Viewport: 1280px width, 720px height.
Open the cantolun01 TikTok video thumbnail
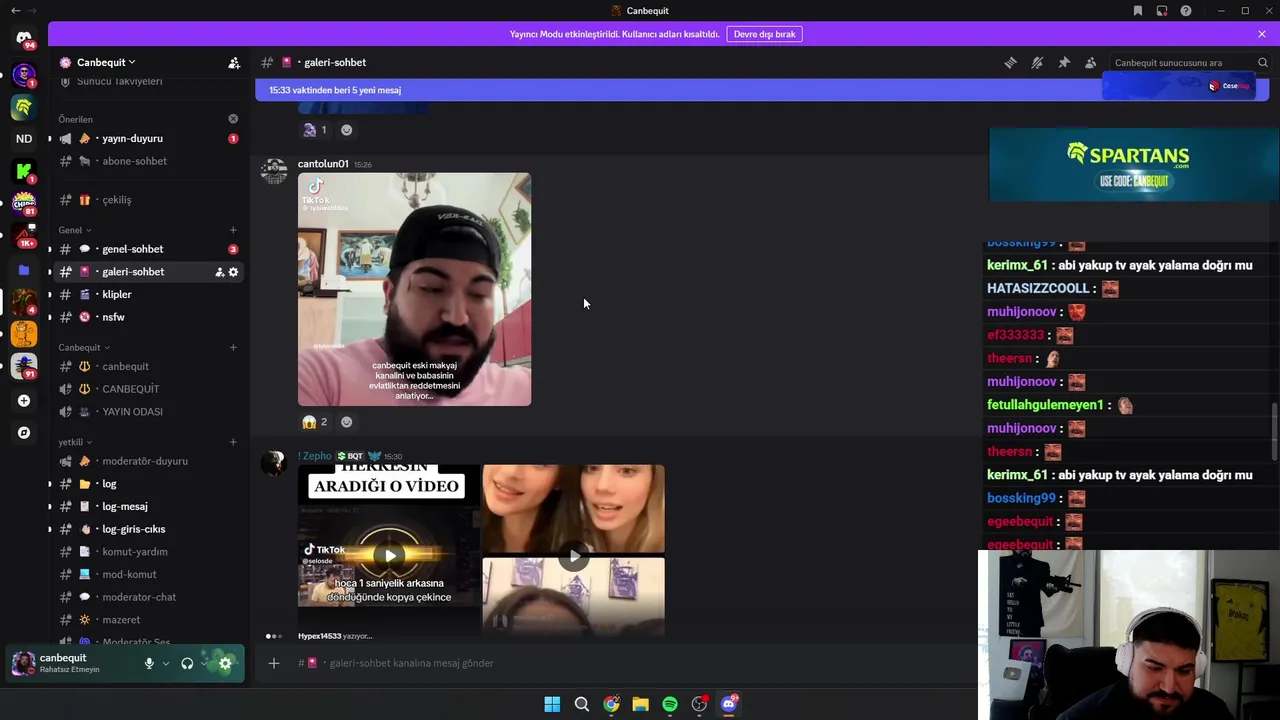[414, 289]
